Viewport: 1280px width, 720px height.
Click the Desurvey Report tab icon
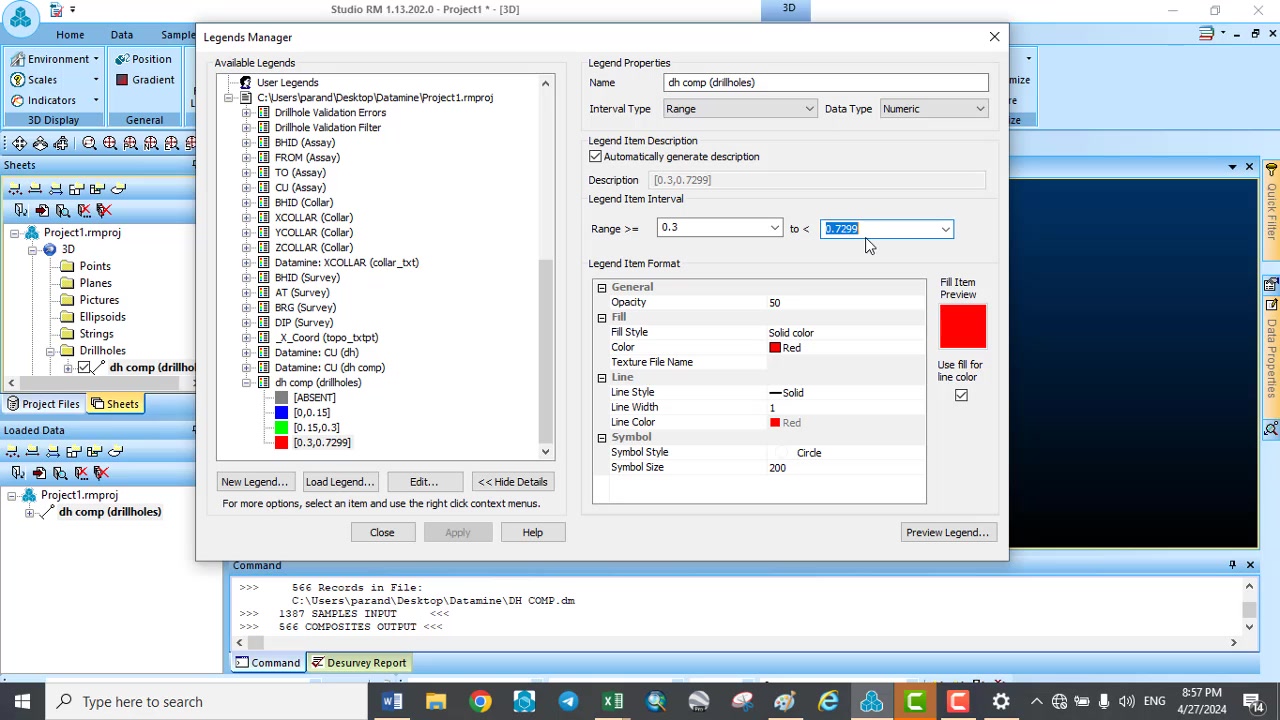click(317, 663)
